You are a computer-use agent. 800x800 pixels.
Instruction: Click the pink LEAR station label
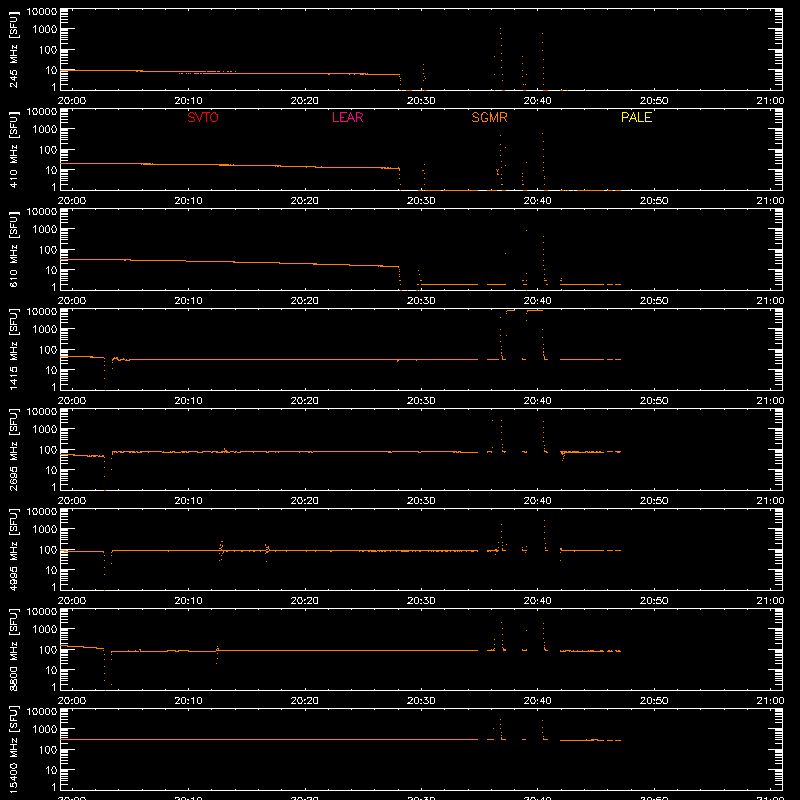click(347, 117)
